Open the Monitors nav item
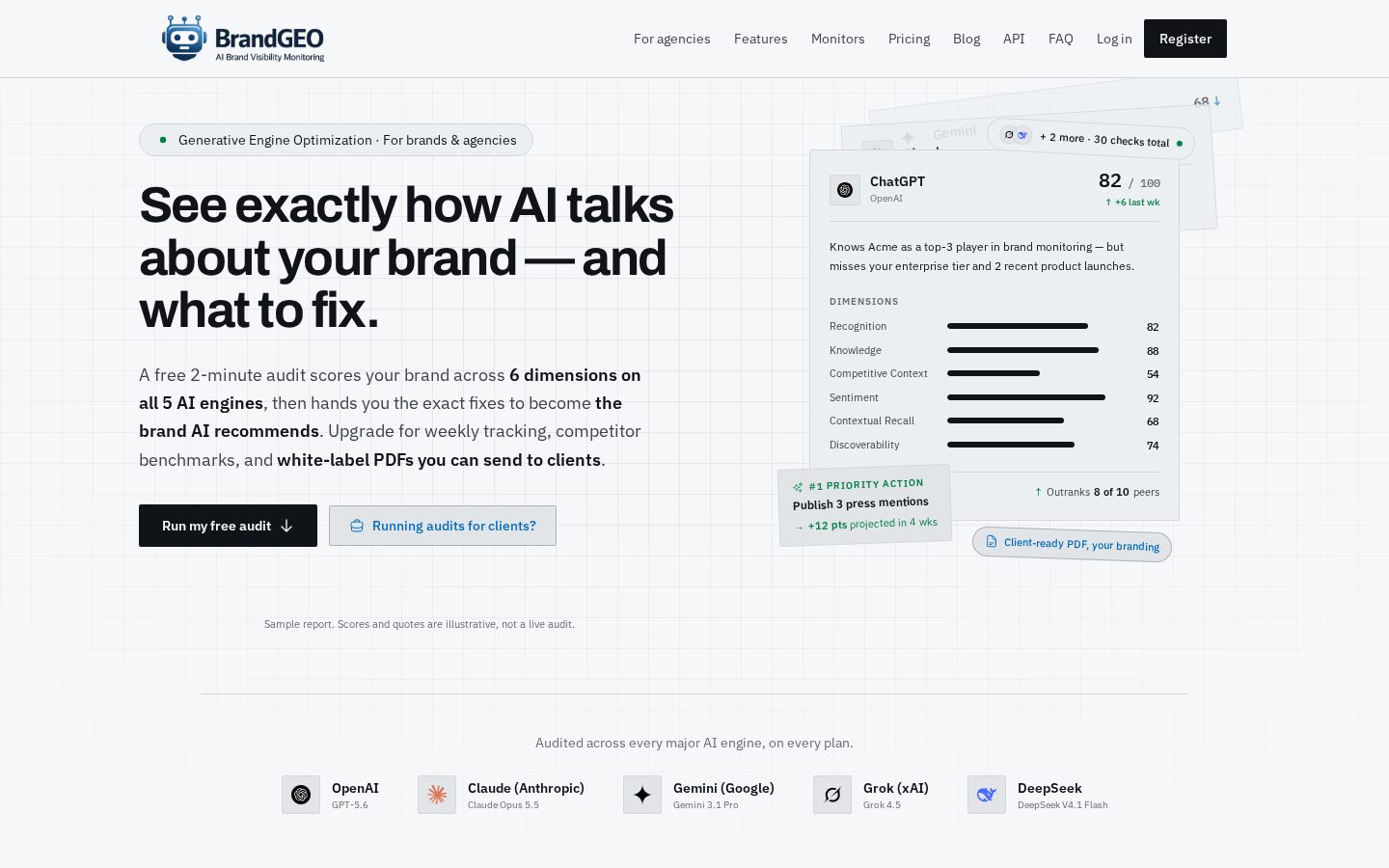 (x=838, y=39)
